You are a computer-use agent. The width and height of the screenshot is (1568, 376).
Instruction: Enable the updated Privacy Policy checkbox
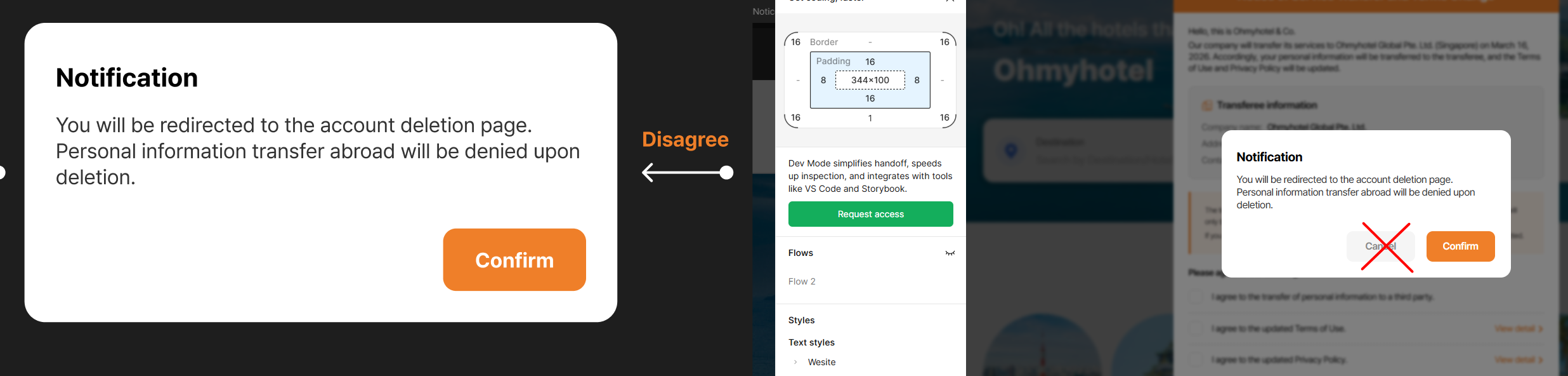tap(1196, 359)
